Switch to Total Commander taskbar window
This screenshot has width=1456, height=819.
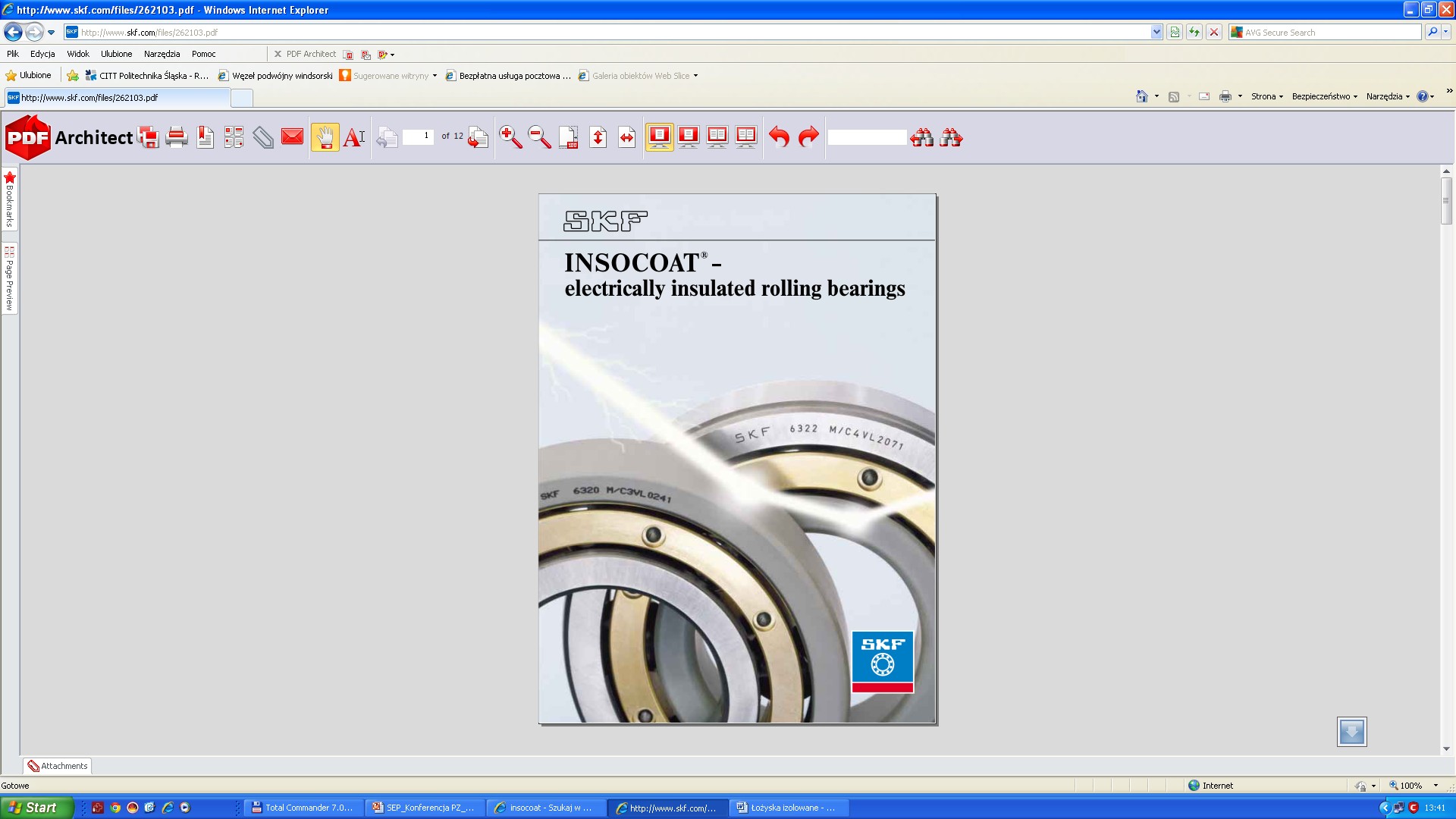pyautogui.click(x=303, y=808)
